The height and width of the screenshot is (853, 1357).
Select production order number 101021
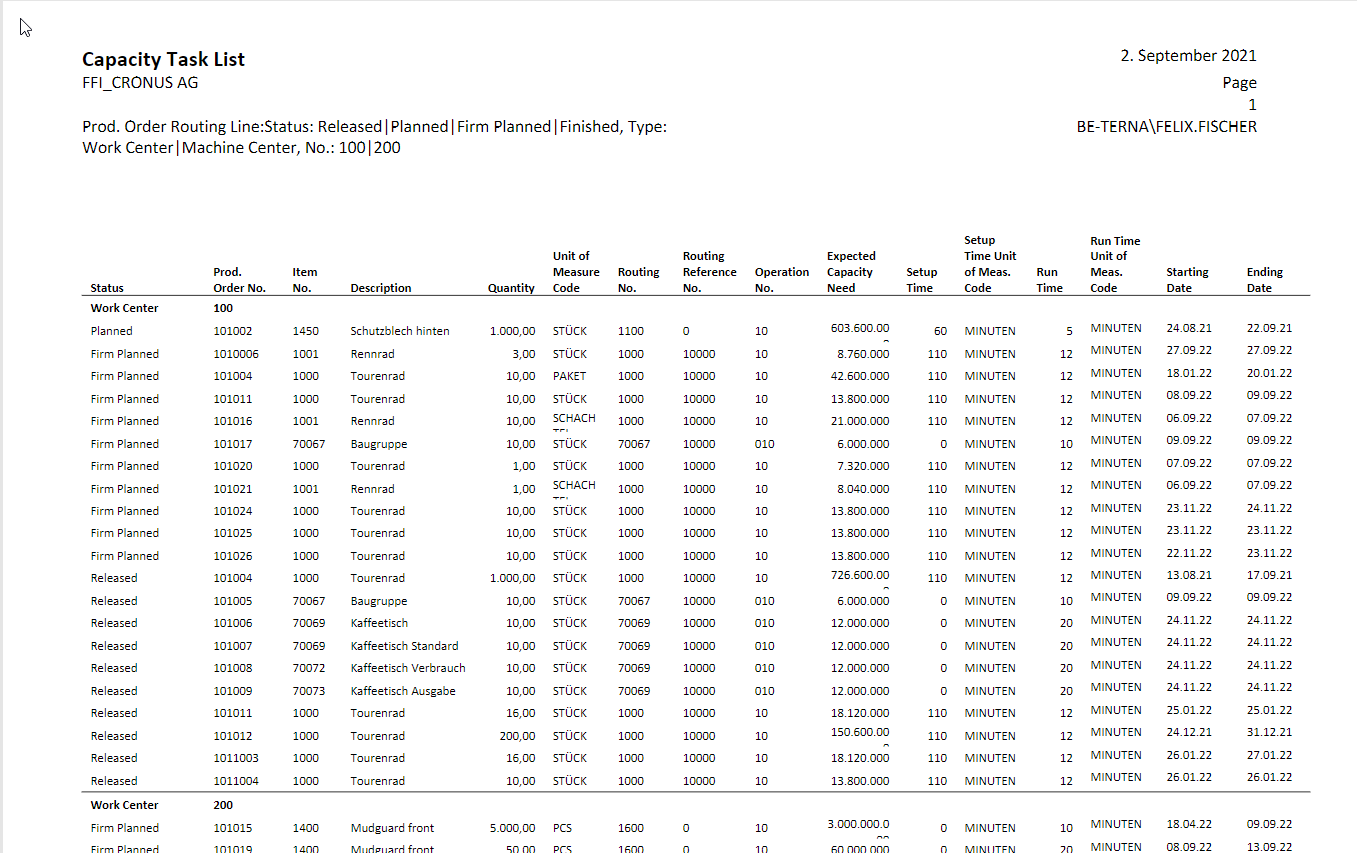233,489
